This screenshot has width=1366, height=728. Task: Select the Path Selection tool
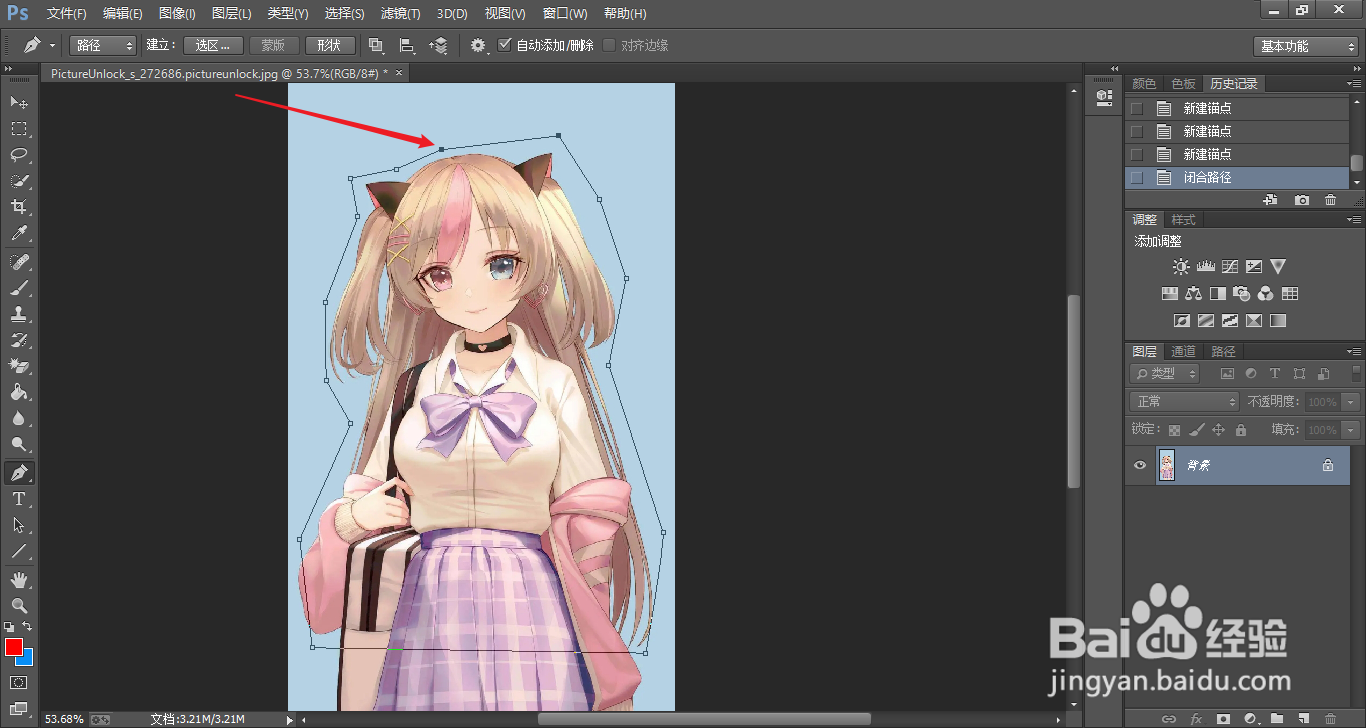click(x=19, y=524)
